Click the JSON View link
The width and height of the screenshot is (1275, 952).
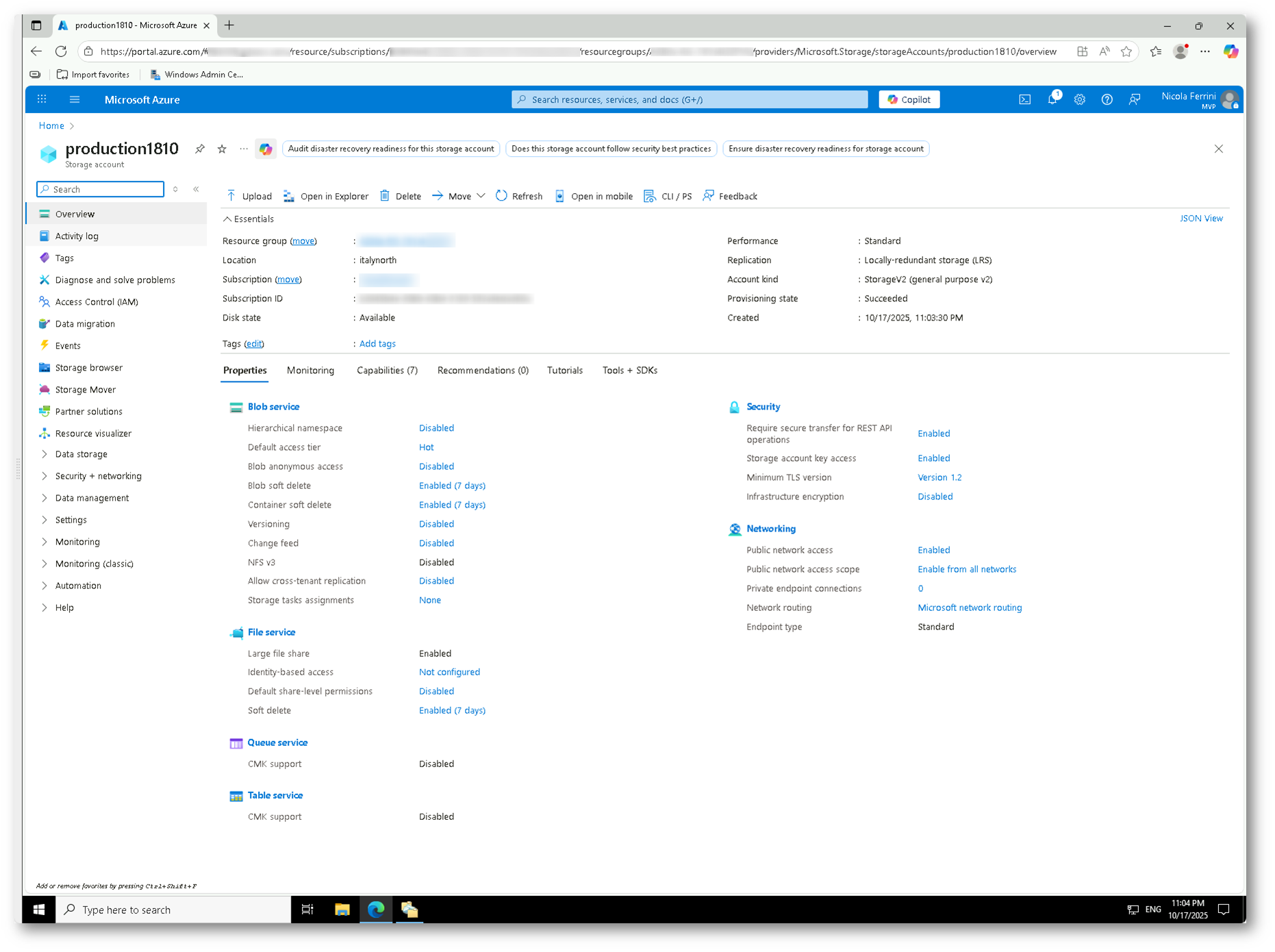1200,218
